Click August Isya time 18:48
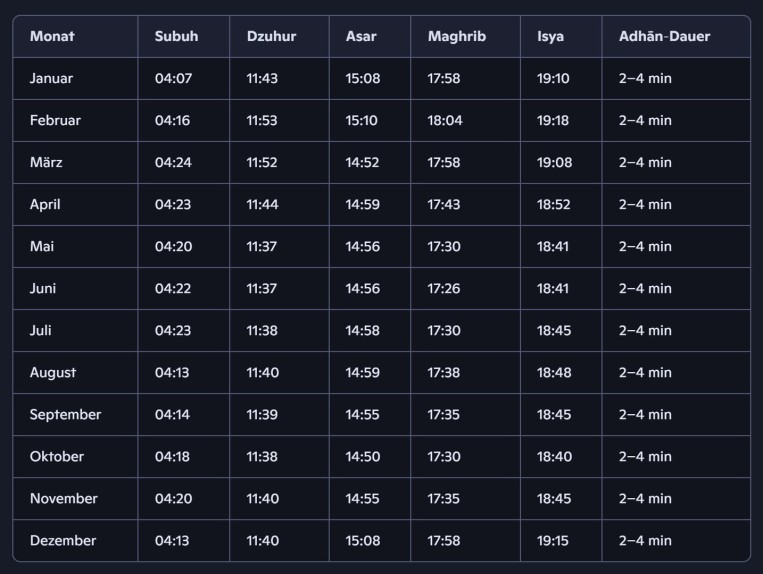This screenshot has width=763, height=574. click(554, 373)
